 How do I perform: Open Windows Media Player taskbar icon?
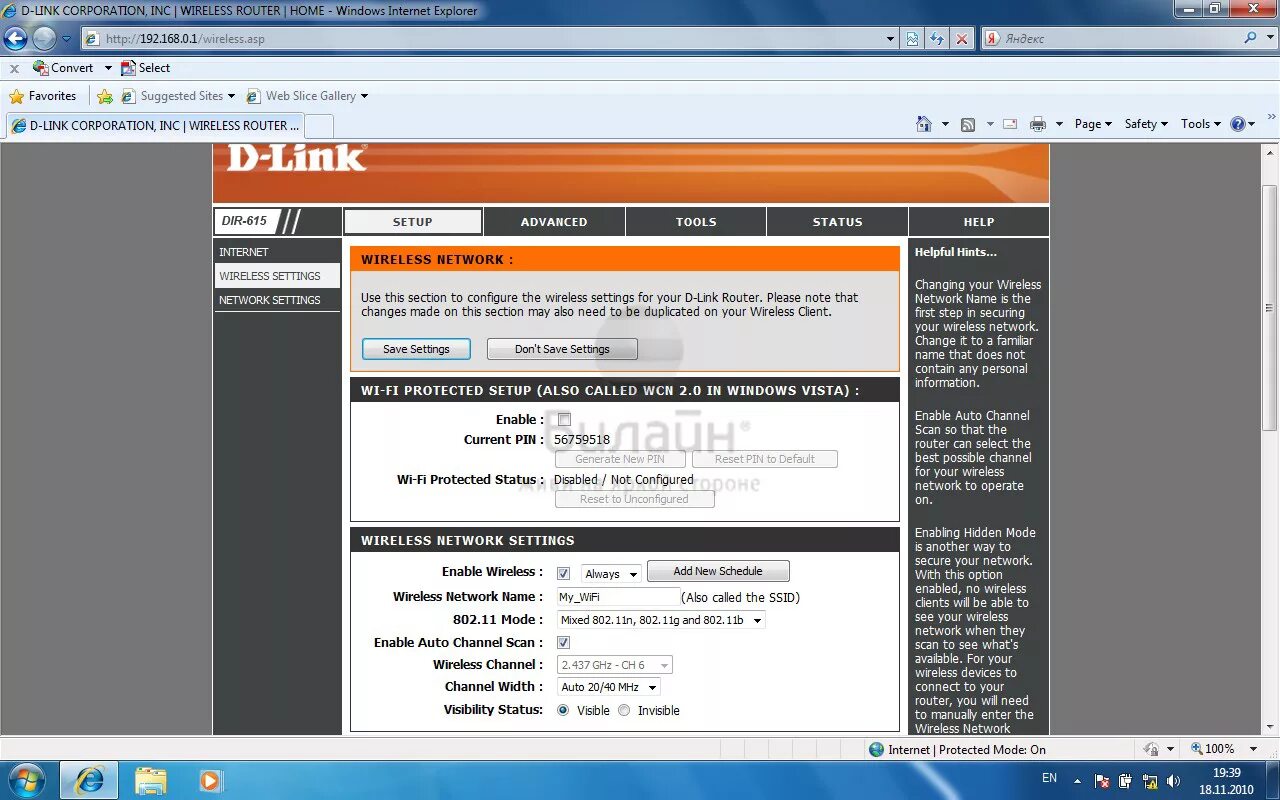(x=210, y=780)
